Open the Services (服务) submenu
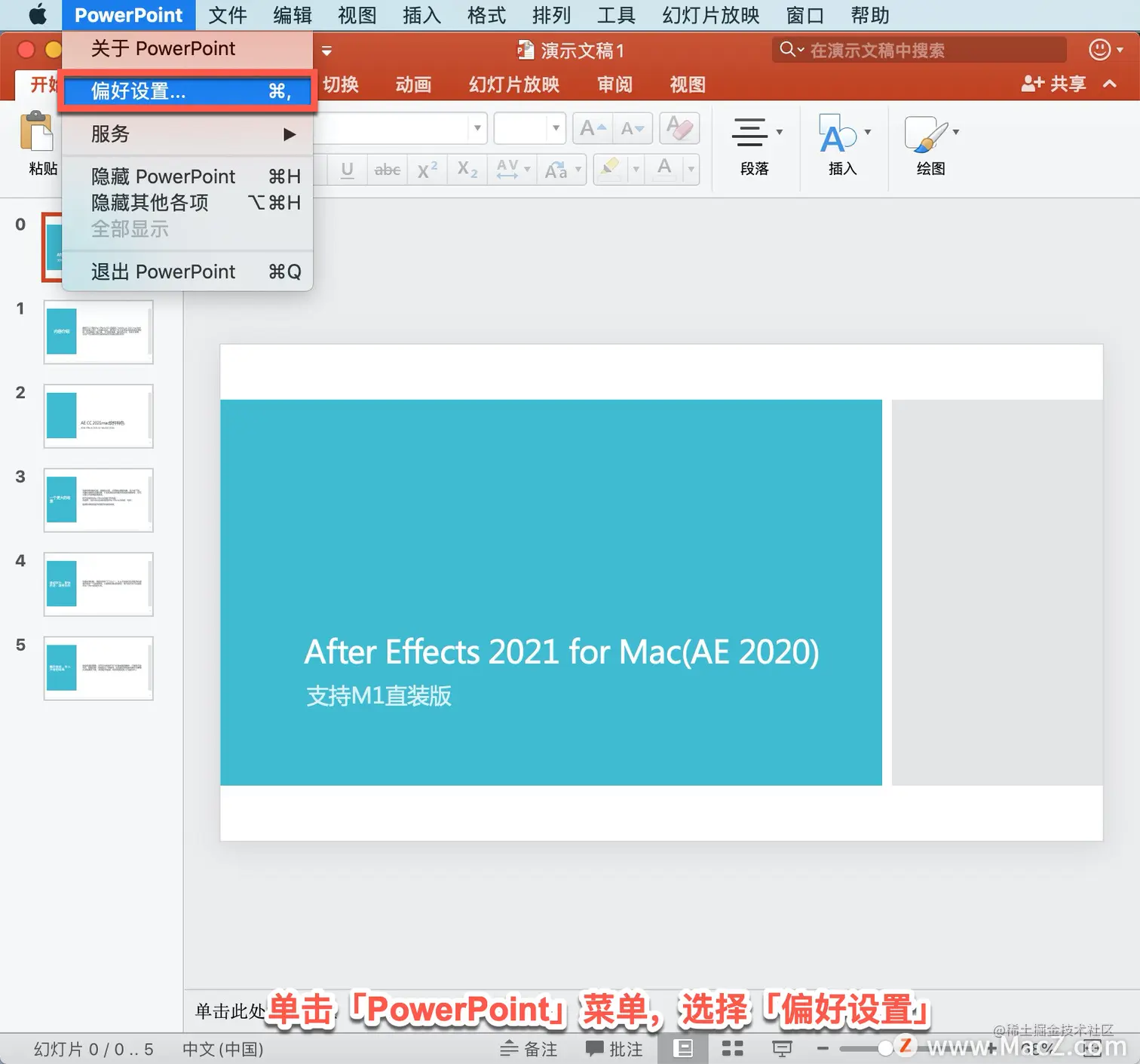The image size is (1140, 1064). pos(187,134)
